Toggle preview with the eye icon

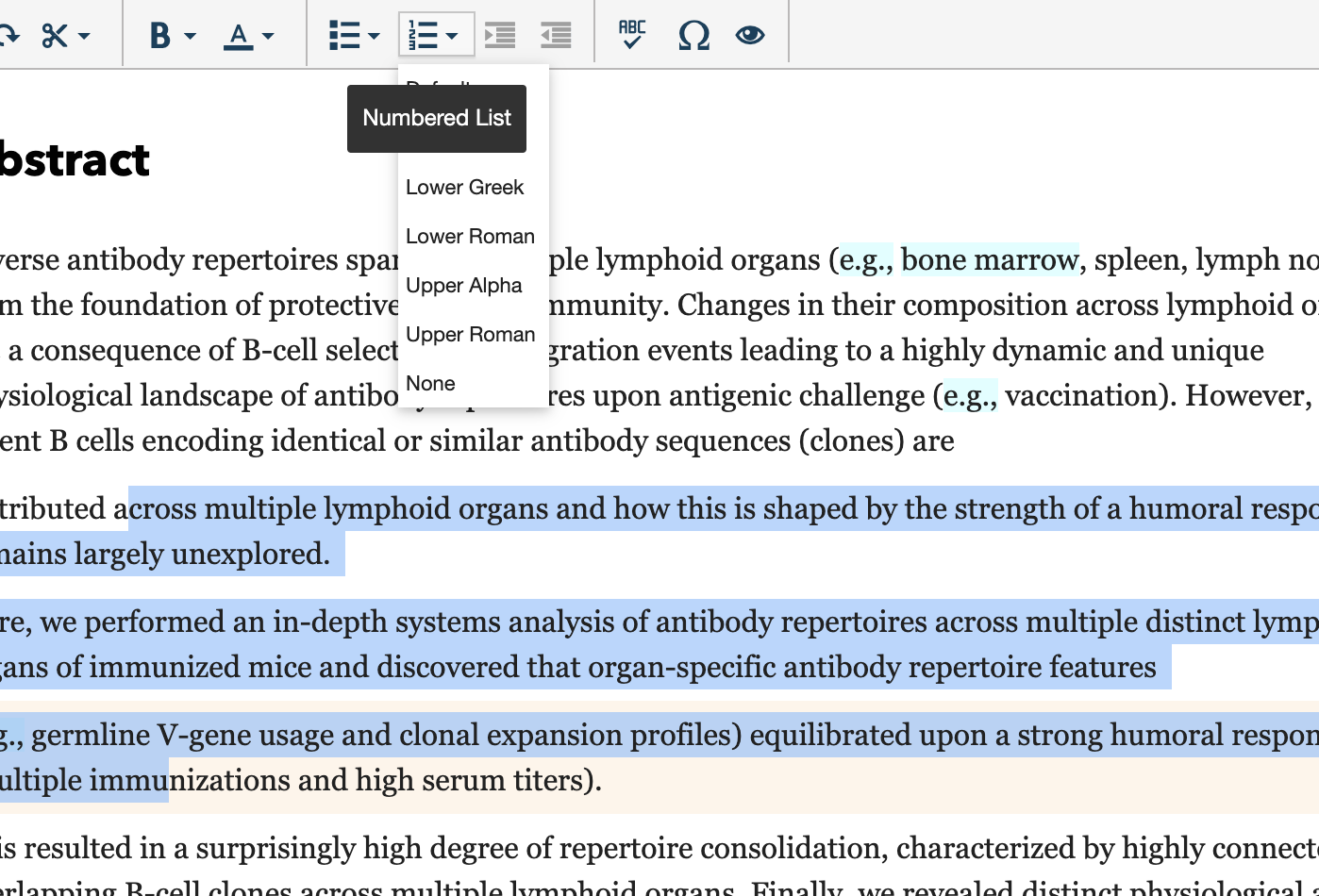click(750, 36)
